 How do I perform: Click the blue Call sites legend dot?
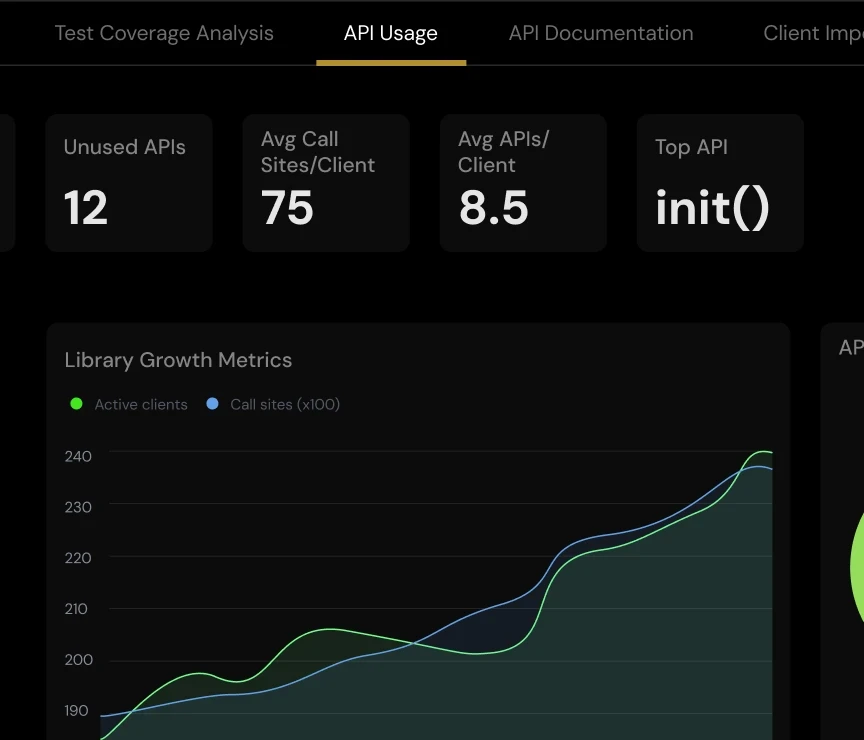[215, 404]
